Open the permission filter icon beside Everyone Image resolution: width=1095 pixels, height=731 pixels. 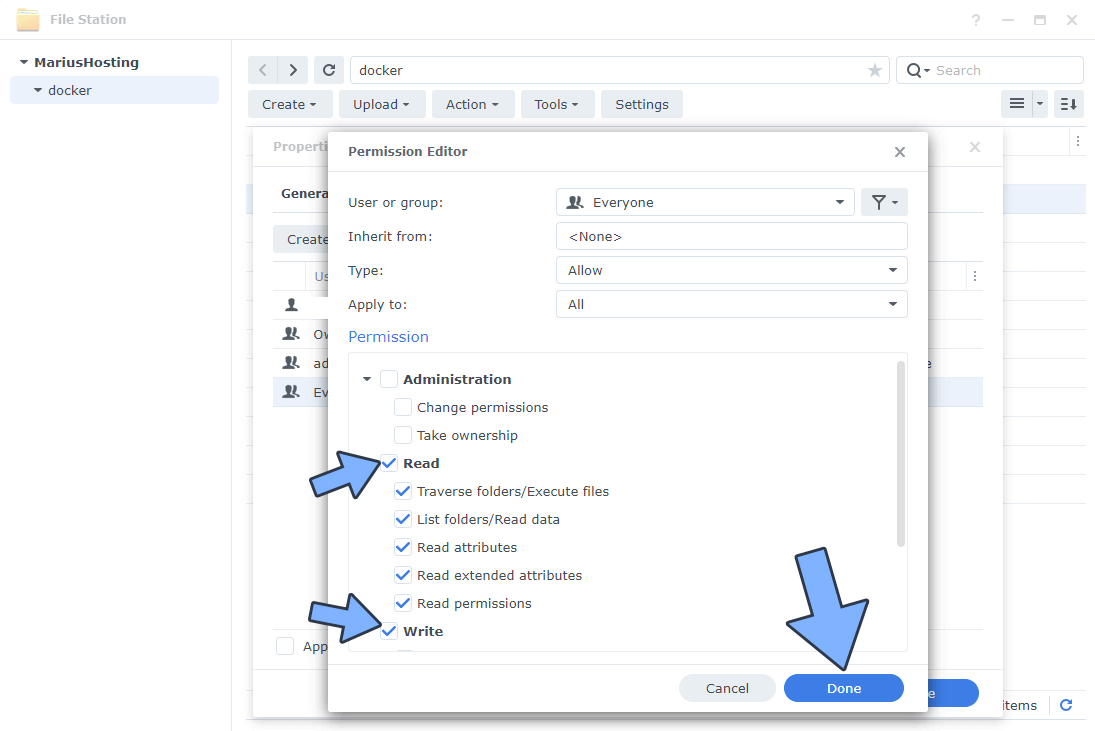884,202
